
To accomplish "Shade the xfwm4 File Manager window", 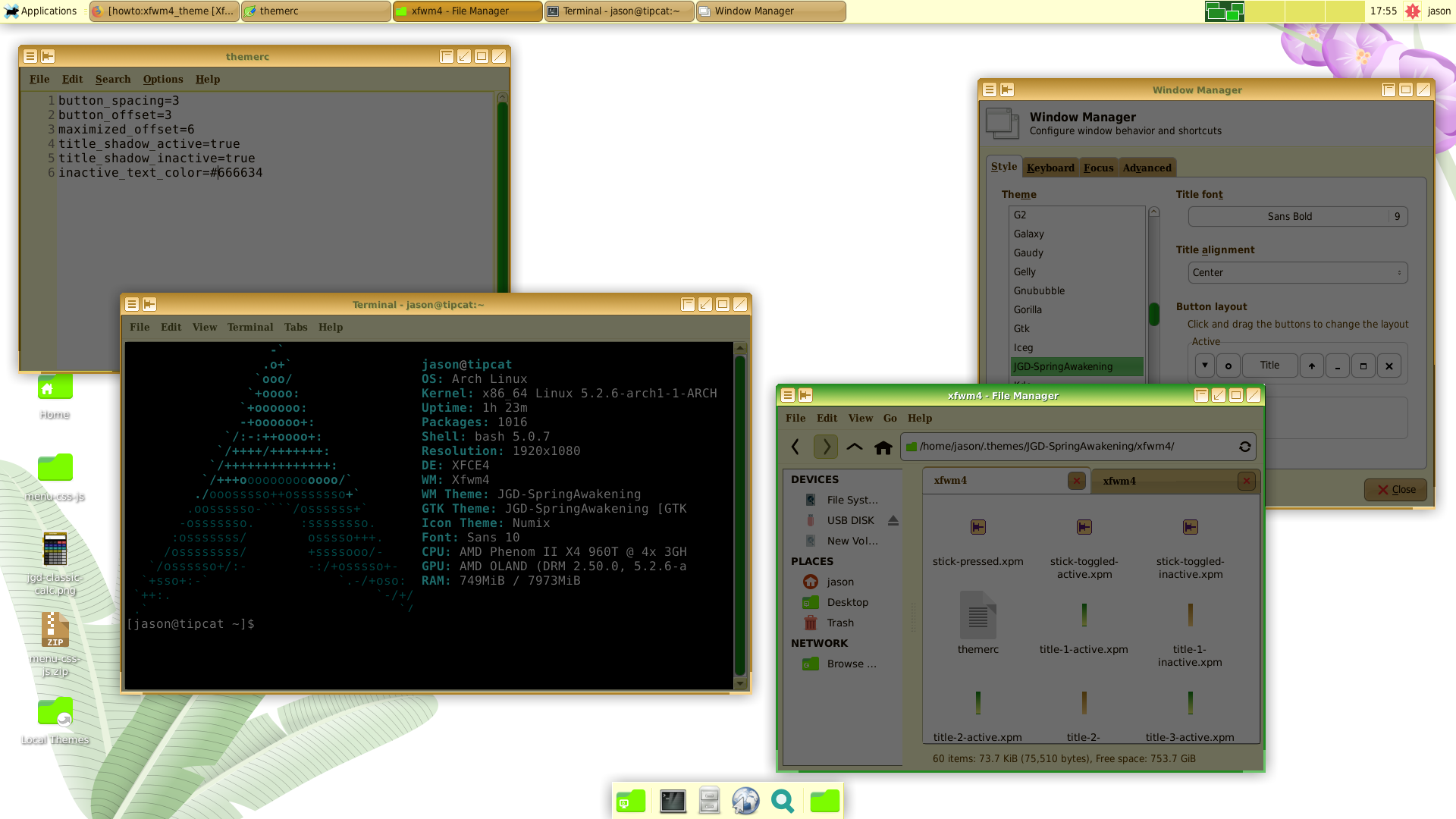I will coord(1201,395).
